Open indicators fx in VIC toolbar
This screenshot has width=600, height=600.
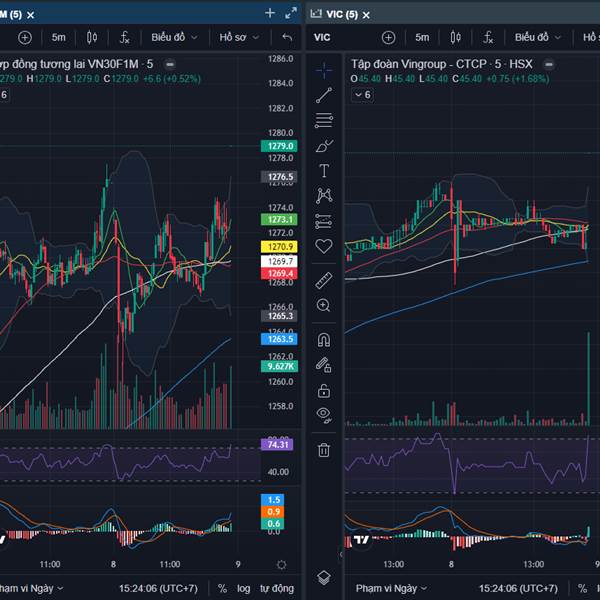(488, 38)
